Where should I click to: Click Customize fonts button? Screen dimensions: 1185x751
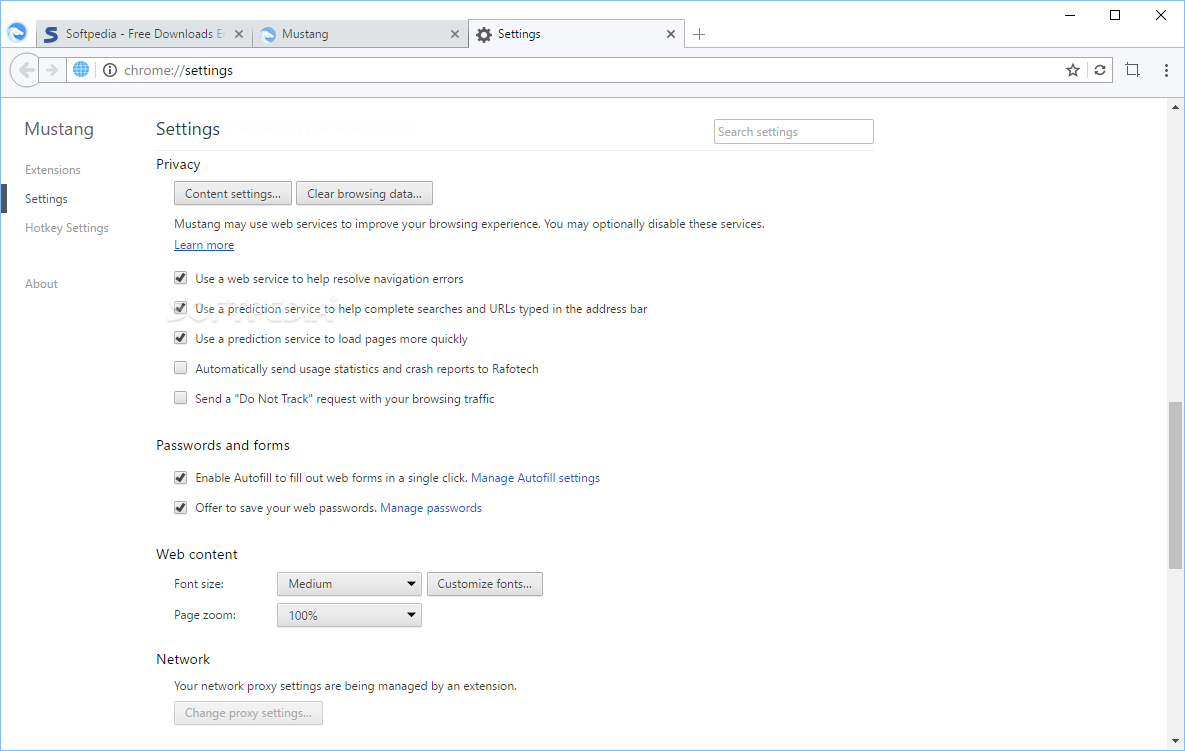tap(484, 584)
